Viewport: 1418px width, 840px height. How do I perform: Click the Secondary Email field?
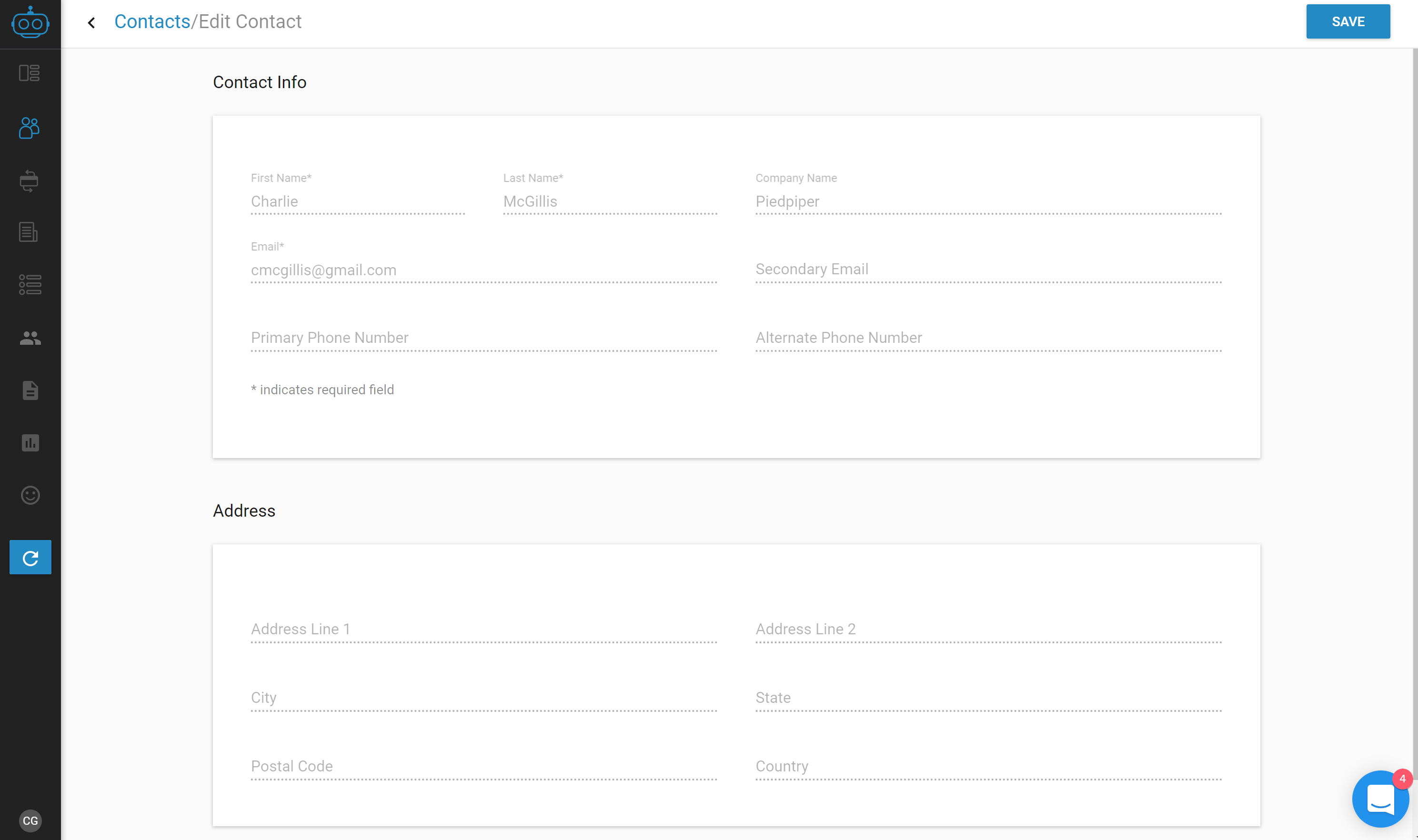(988, 270)
